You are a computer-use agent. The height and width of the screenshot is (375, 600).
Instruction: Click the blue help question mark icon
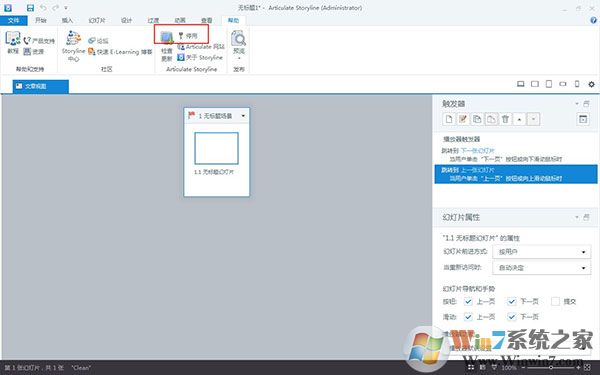tap(593, 20)
